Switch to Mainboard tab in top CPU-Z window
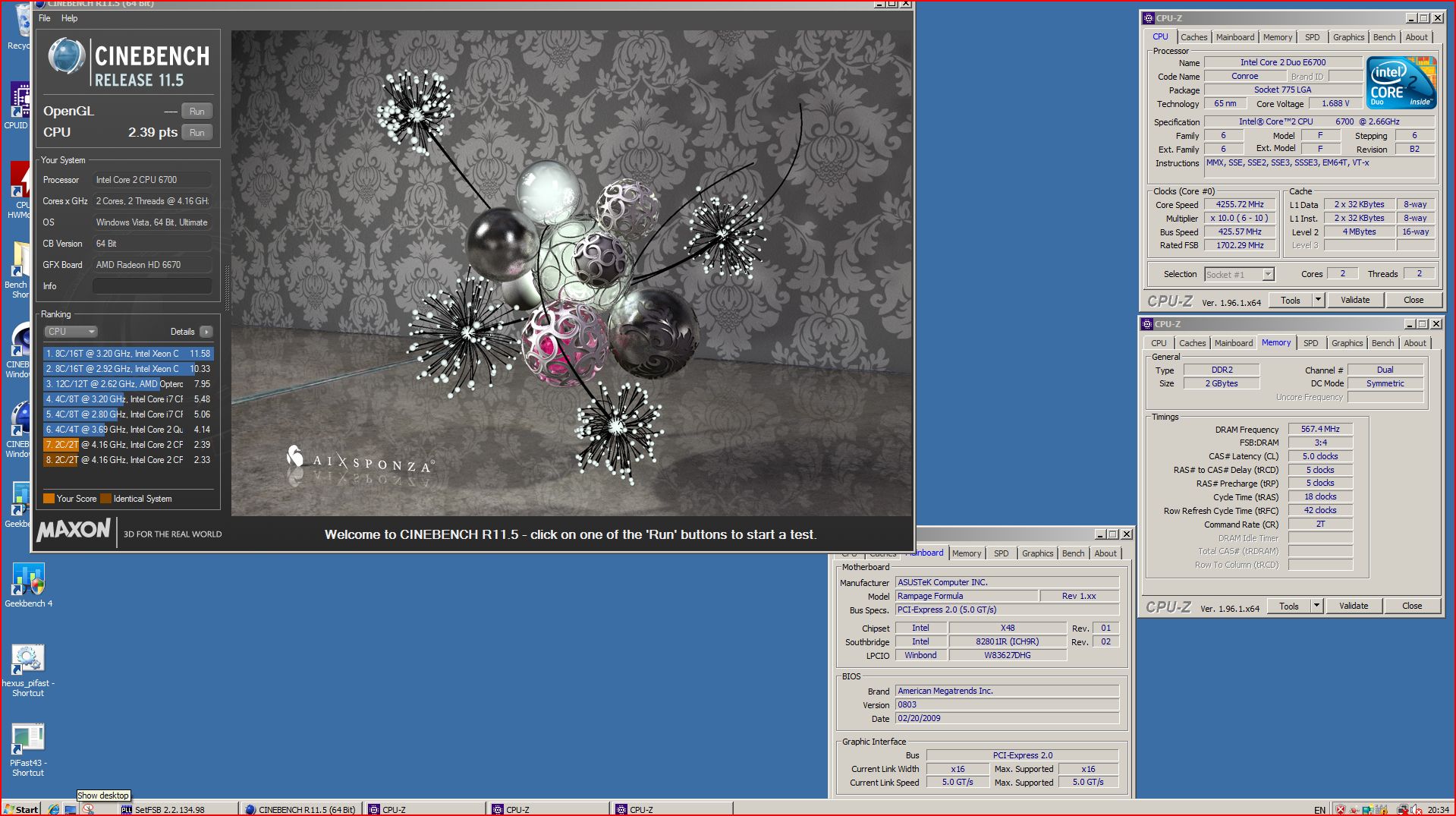Screen dimensions: 1456x816 tap(1234, 37)
